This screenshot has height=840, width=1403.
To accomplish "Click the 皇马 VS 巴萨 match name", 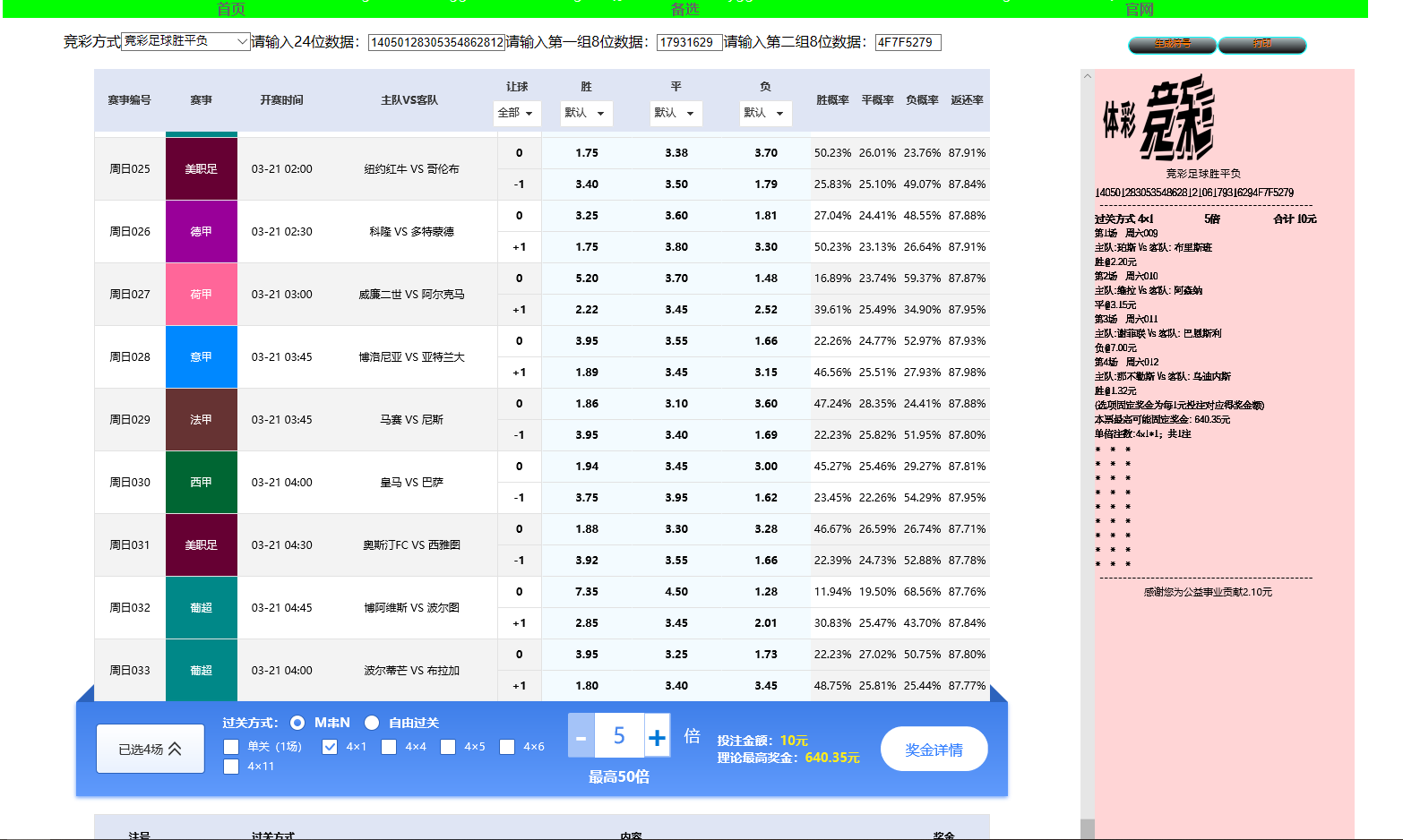I will [x=412, y=482].
